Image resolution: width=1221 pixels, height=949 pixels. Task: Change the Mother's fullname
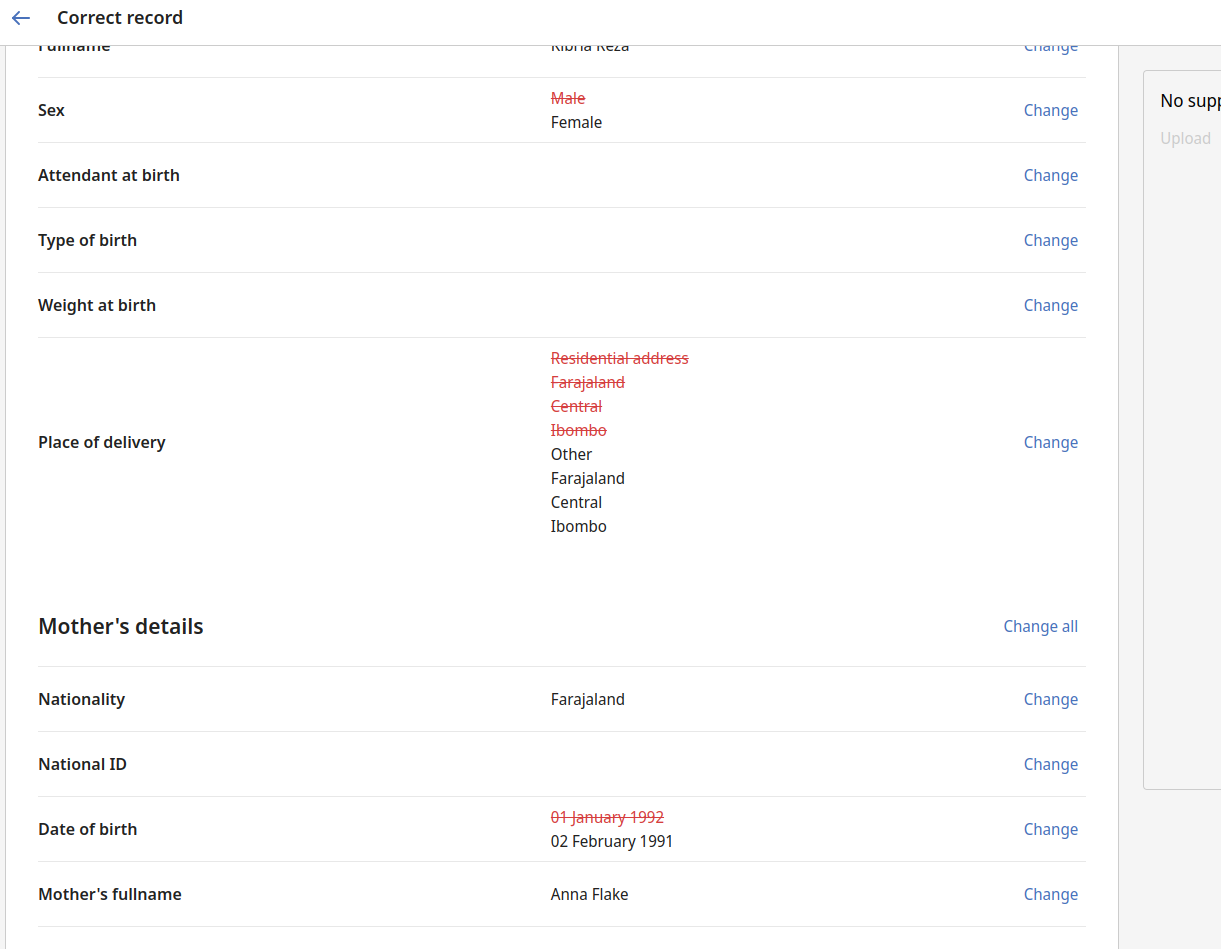(1050, 894)
